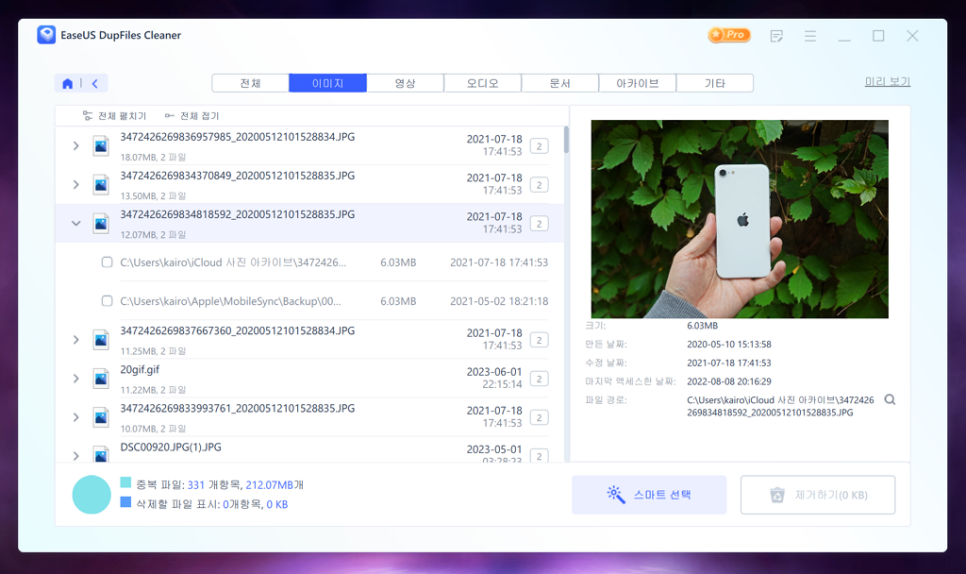This screenshot has width=966, height=574.
Task: Click the EaseUS DupFiles Cleaner logo
Action: click(46, 35)
